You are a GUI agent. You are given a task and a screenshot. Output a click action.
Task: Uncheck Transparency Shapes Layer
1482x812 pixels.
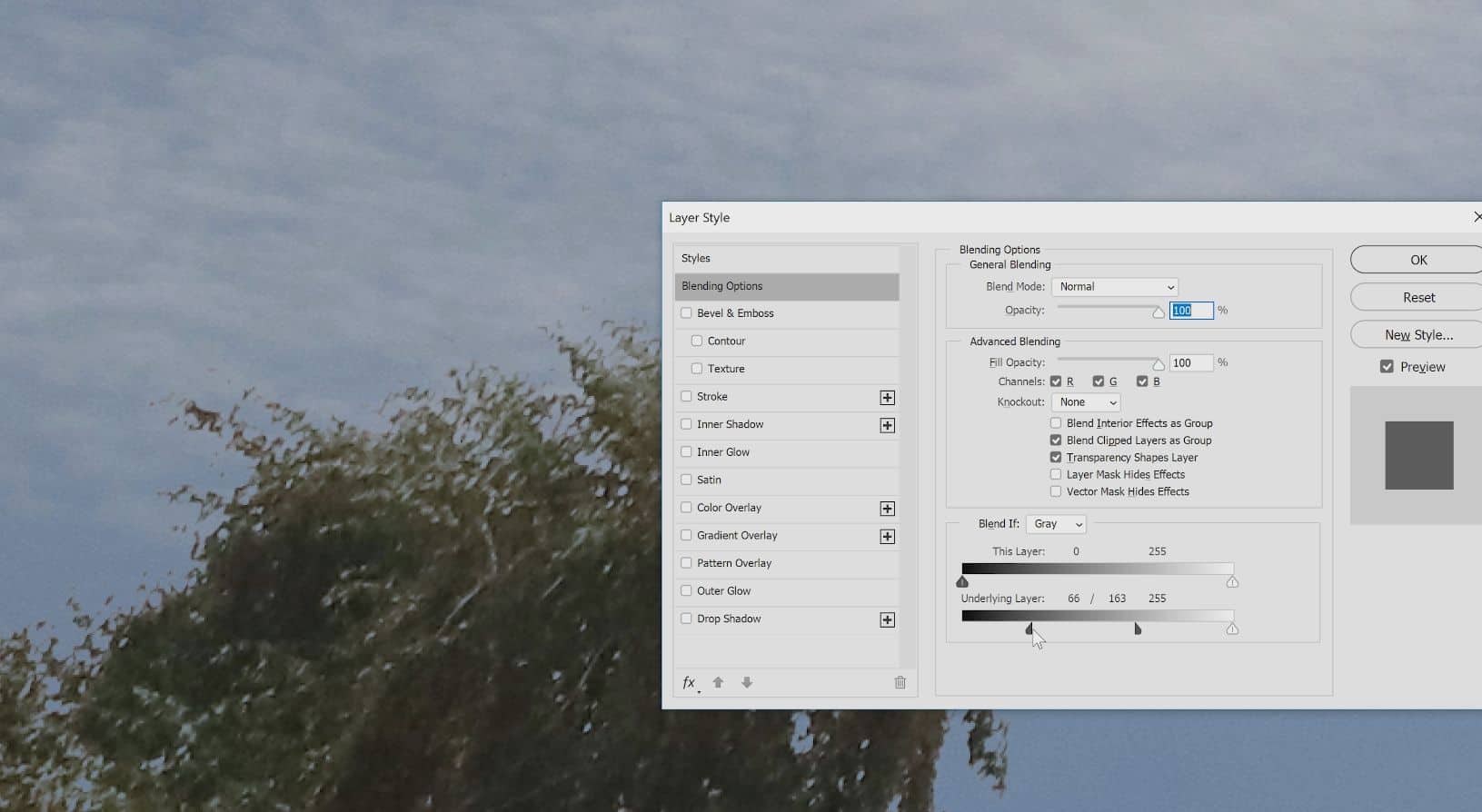pyautogui.click(x=1056, y=458)
